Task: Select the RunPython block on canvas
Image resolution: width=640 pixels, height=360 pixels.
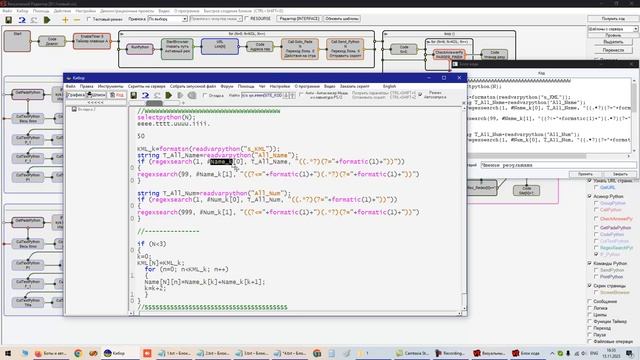Action: [x=140, y=49]
